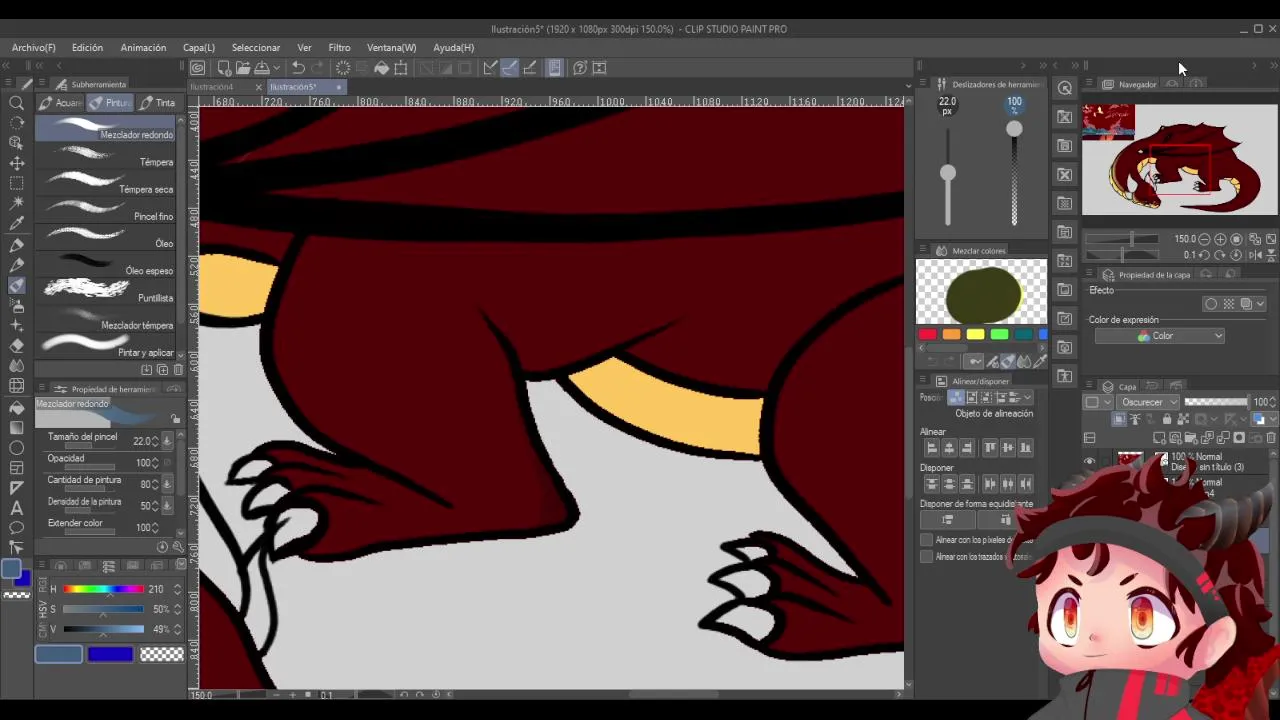Toggle visibility of the top Normal layer

click(x=1090, y=461)
